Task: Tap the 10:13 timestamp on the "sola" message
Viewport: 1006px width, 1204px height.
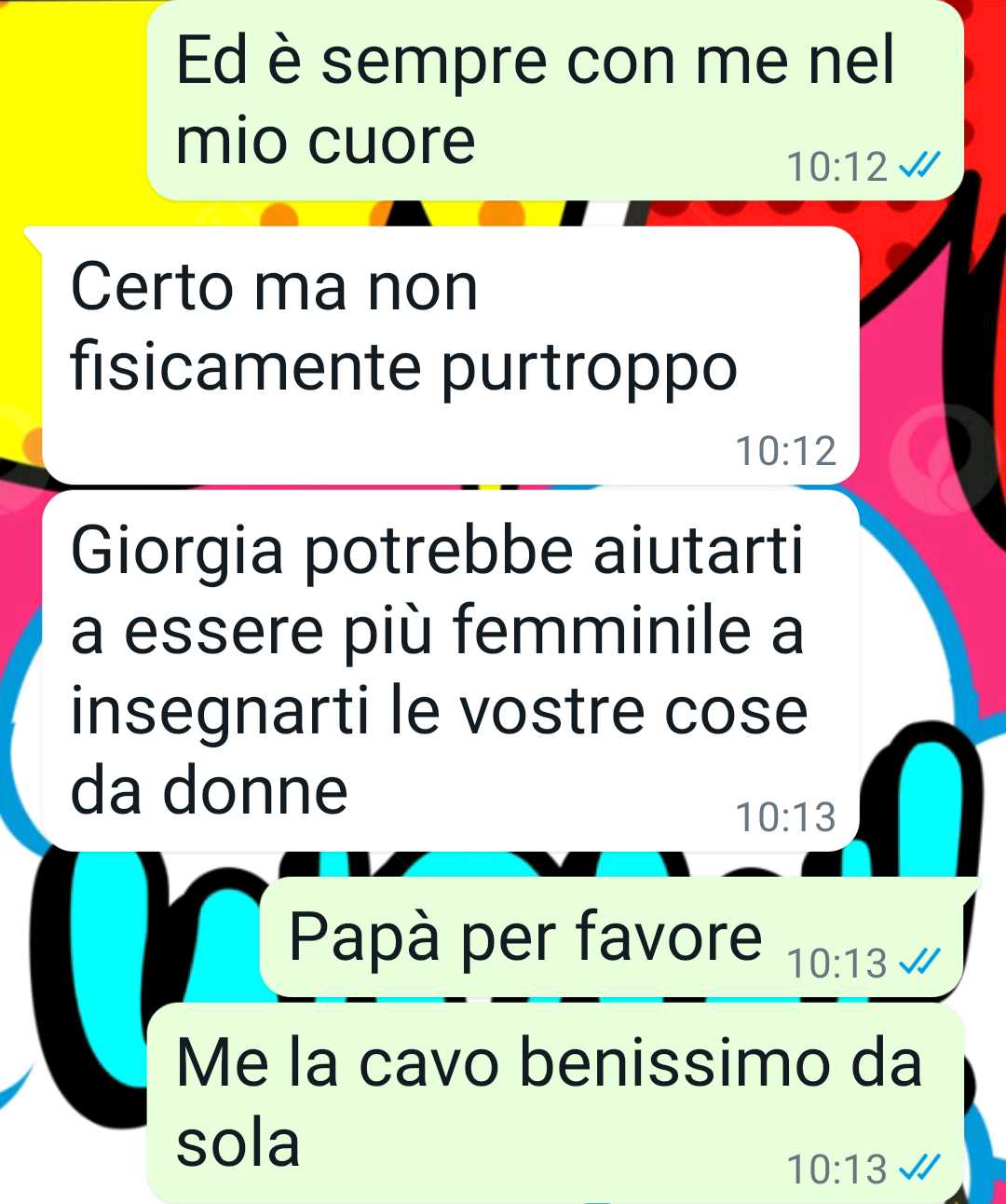Action: point(836,1169)
